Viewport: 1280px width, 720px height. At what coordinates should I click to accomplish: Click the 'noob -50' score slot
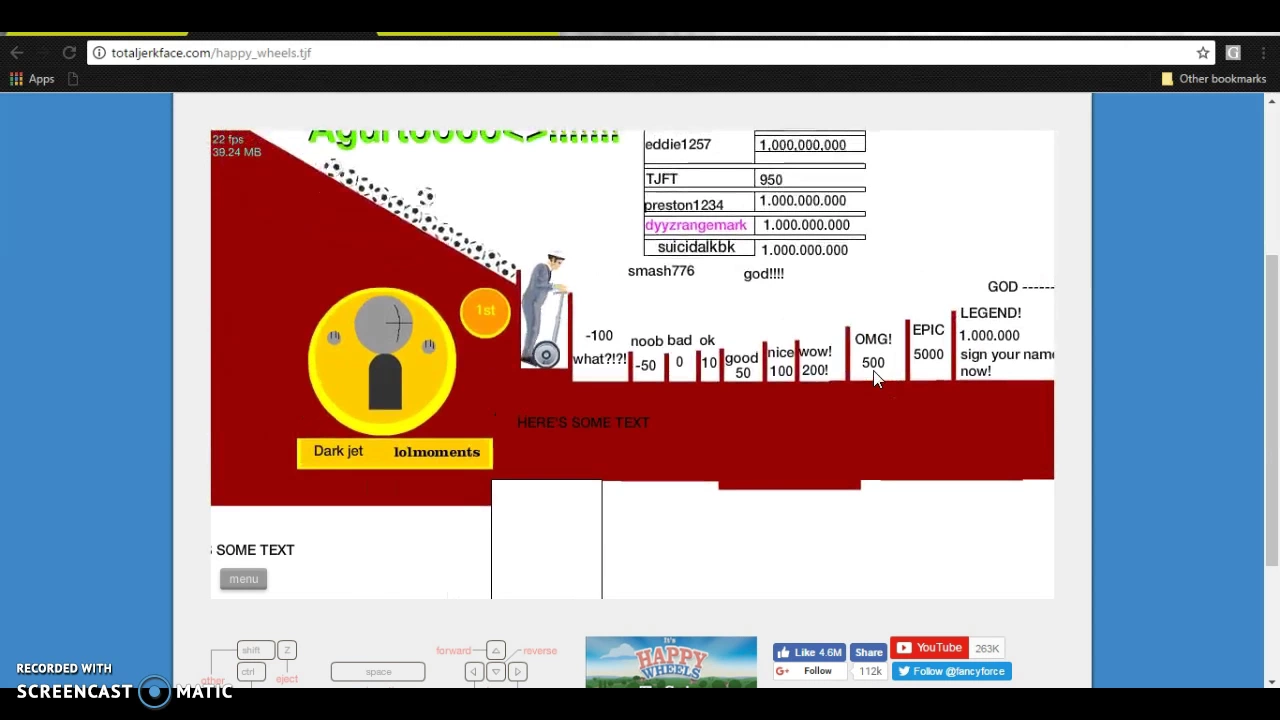click(x=647, y=353)
